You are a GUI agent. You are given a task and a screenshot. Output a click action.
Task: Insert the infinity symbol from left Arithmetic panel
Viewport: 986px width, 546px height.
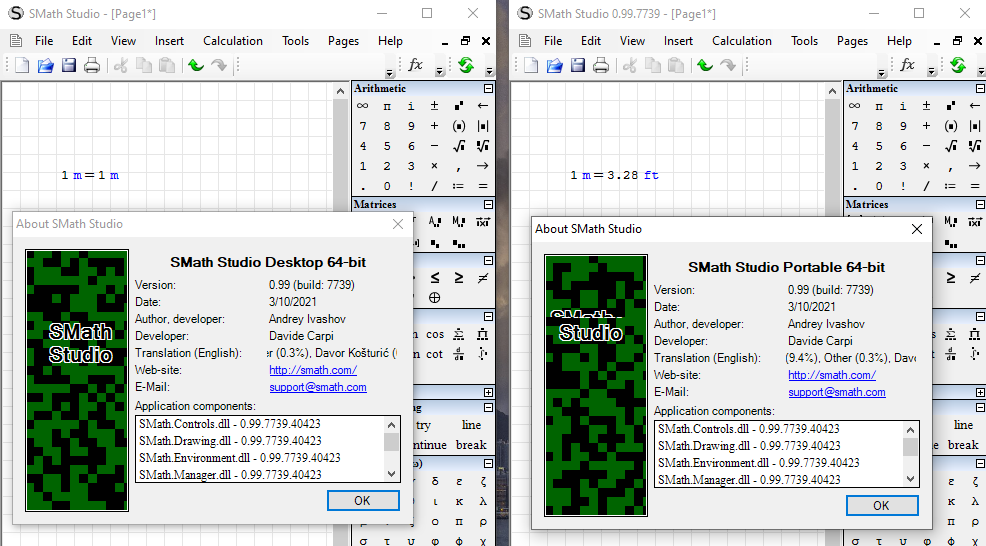[x=362, y=106]
